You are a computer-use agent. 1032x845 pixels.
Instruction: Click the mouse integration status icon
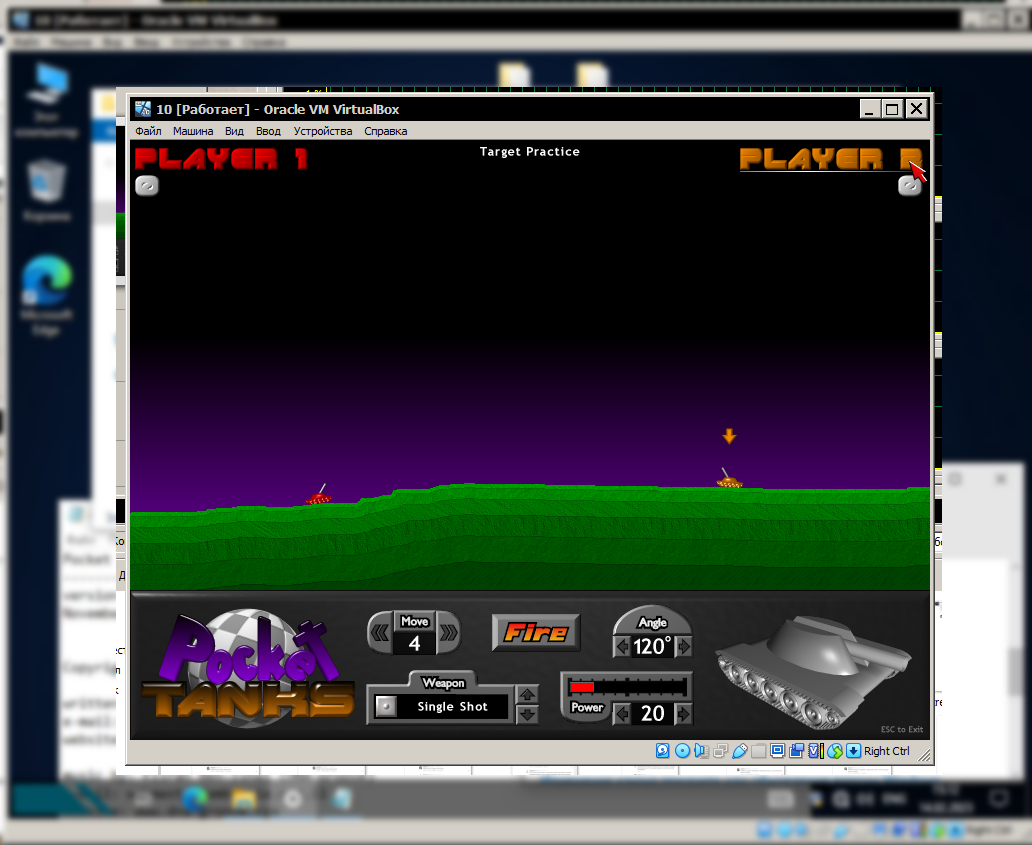click(835, 751)
